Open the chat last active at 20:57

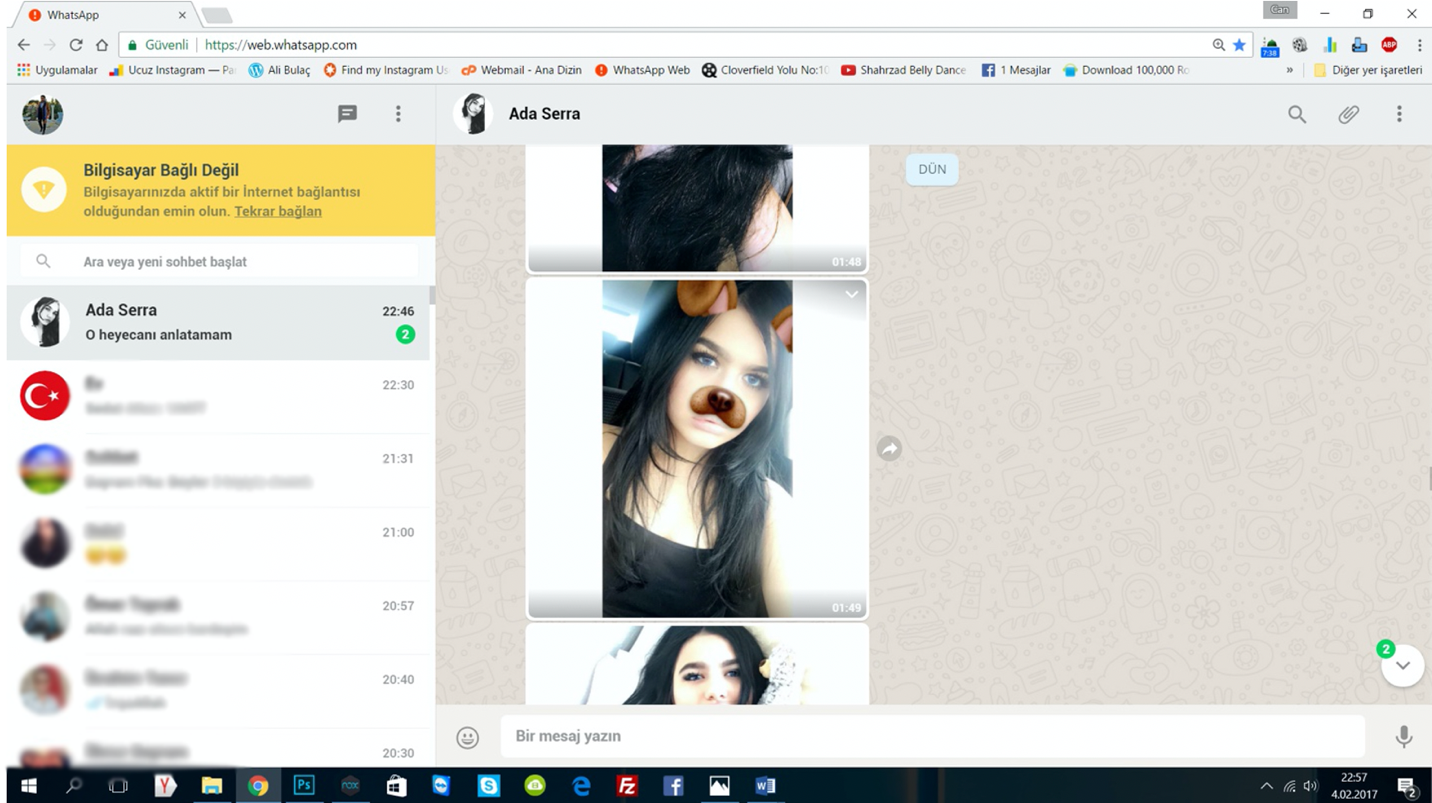[x=218, y=617]
